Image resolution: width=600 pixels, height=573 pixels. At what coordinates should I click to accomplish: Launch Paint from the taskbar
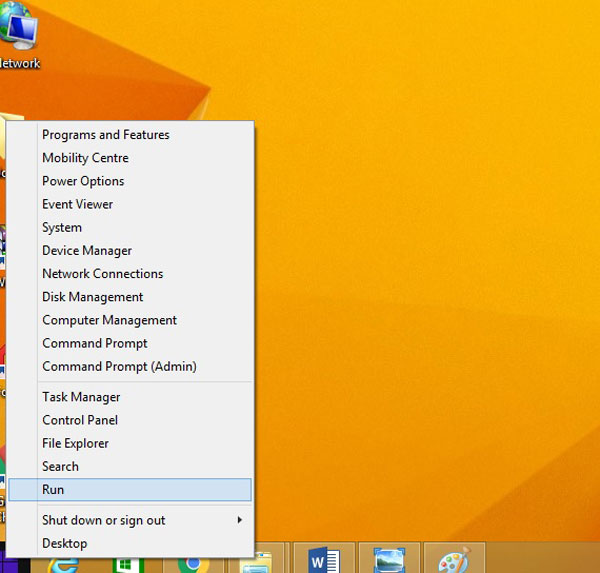tap(454, 559)
